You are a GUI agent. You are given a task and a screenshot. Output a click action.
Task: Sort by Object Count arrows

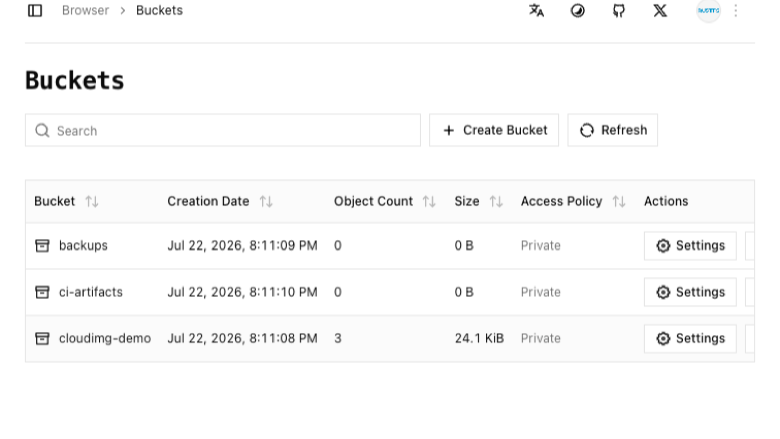429,201
